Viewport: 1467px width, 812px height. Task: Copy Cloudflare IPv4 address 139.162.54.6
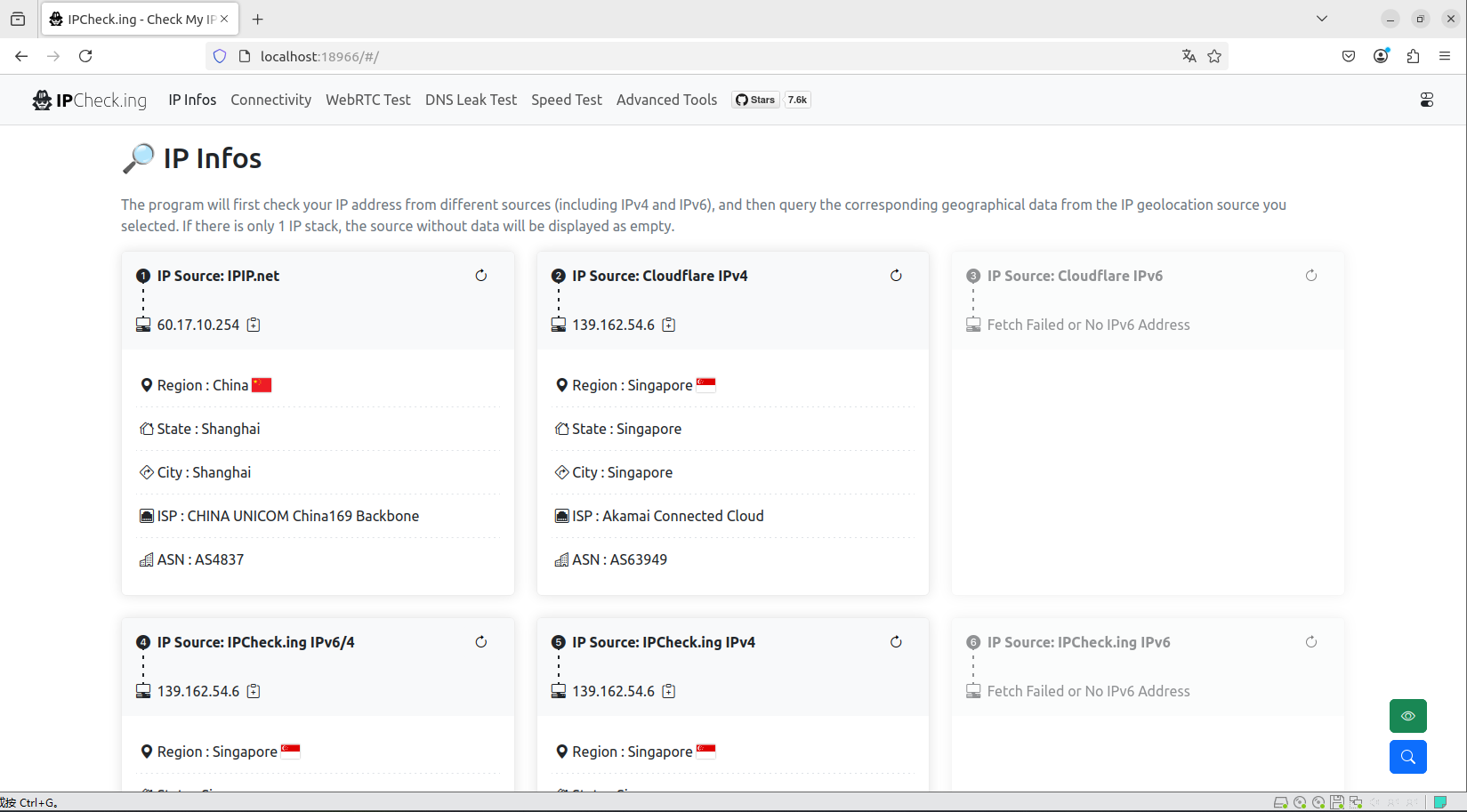(x=669, y=325)
